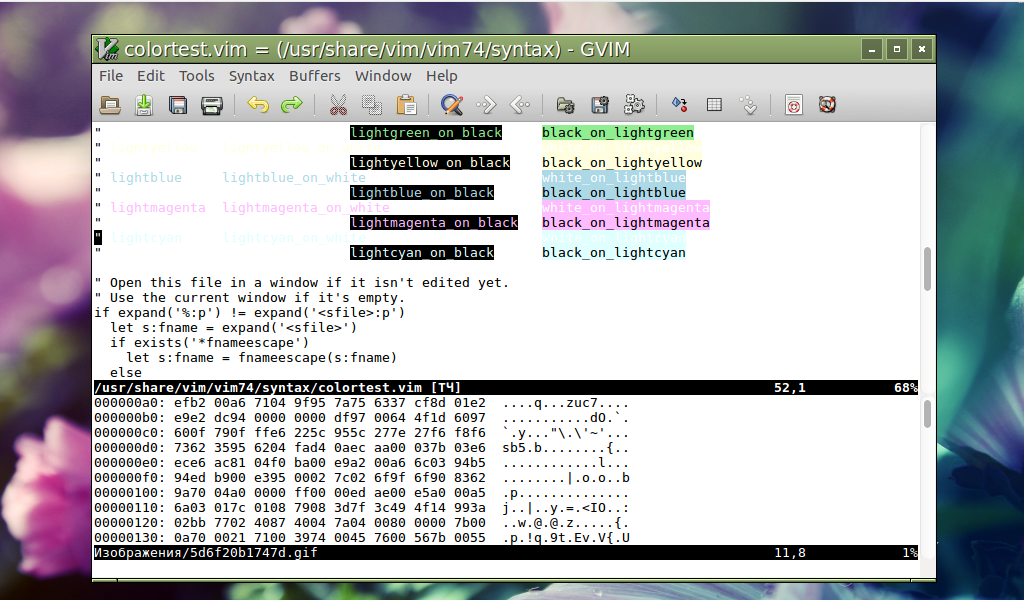The height and width of the screenshot is (600, 1024).
Task: Click black_on_lightcyan text
Action: [x=614, y=253]
